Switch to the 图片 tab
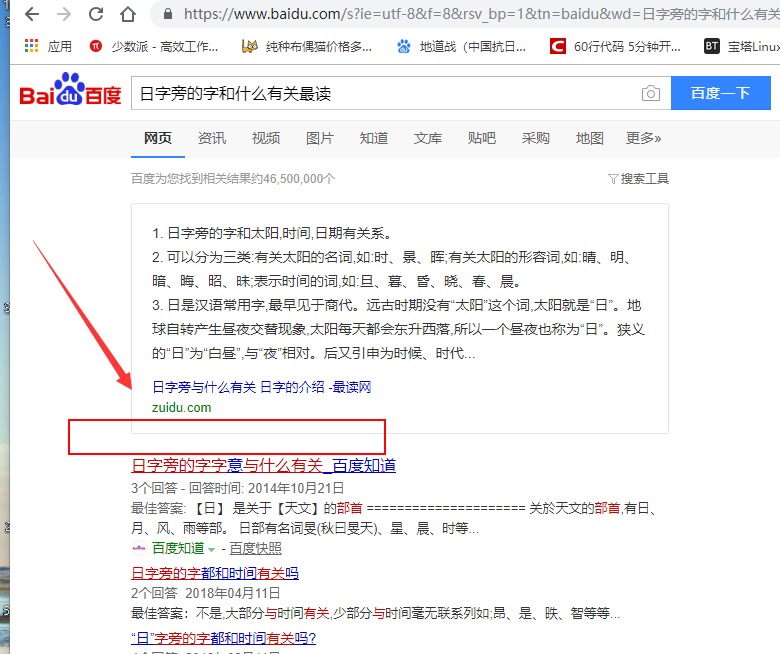Viewport: 780px width, 654px height. coord(320,138)
